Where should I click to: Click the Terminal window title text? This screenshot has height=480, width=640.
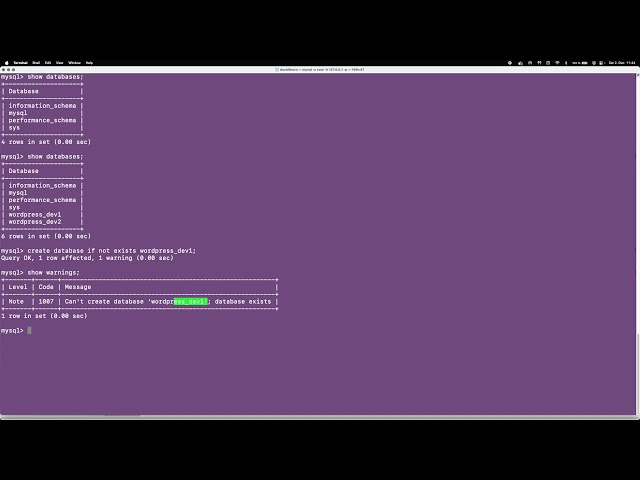322,70
